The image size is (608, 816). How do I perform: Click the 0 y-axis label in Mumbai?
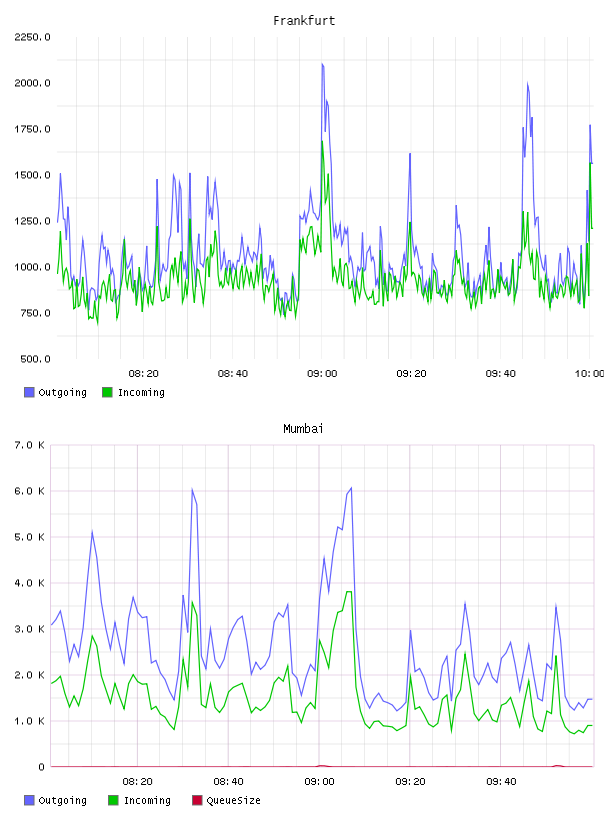click(41, 767)
